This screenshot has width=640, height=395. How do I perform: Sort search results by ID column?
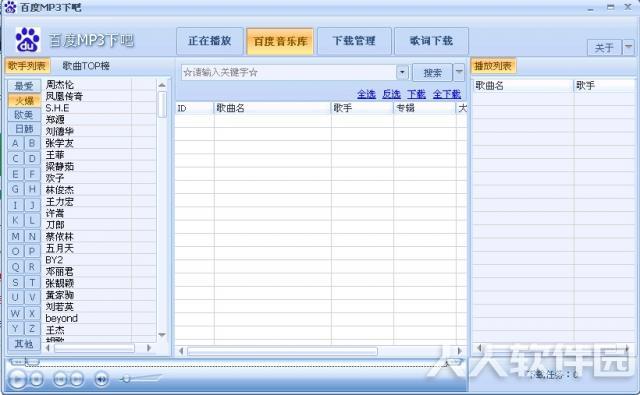(194, 108)
